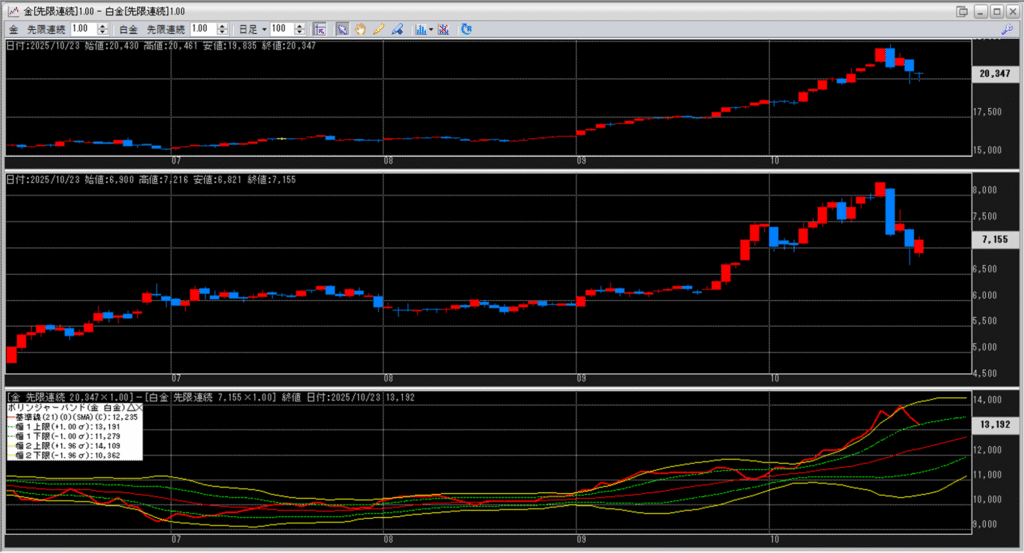Click the detach window icon in titlebar
This screenshot has height=553, width=1024.
pos(962,10)
